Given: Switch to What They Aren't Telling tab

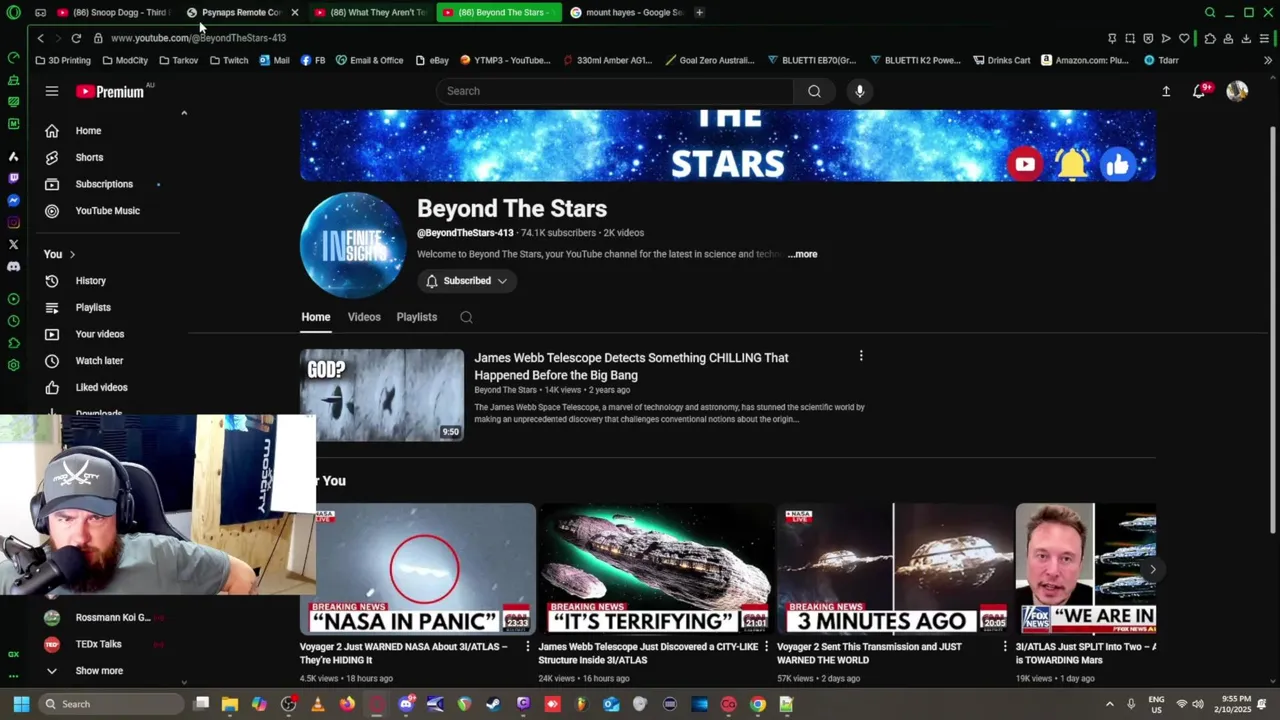Looking at the screenshot, I should pyautogui.click(x=371, y=13).
